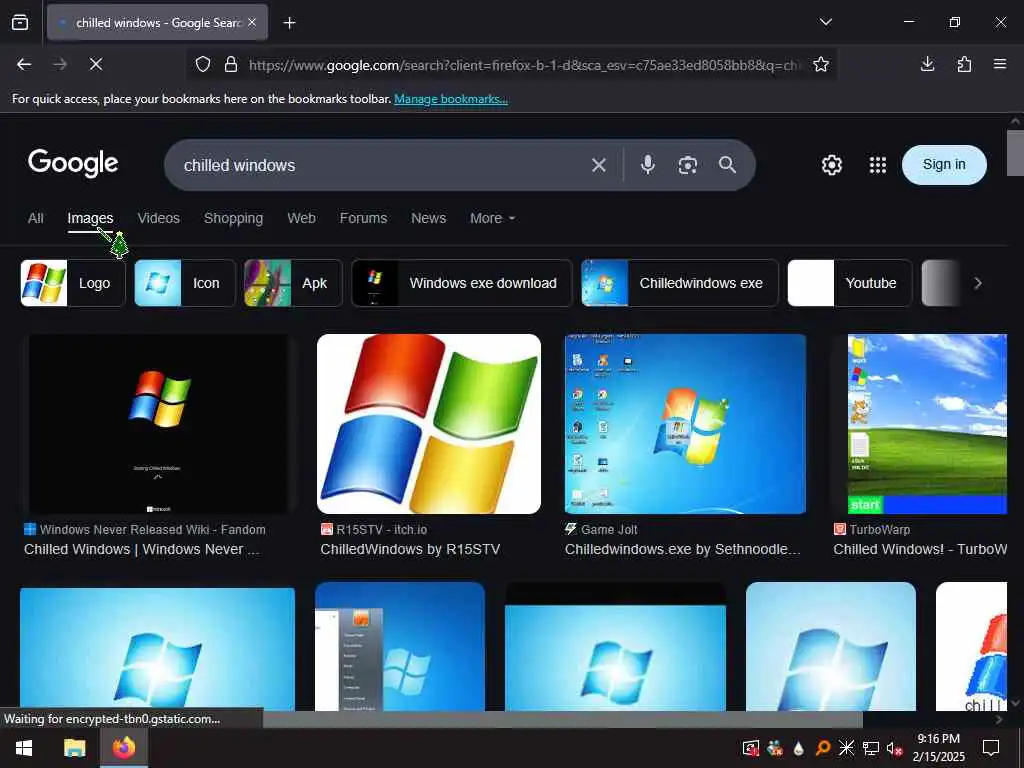Click the network tray icon
Screen dimensions: 1024x768
(x=871, y=748)
